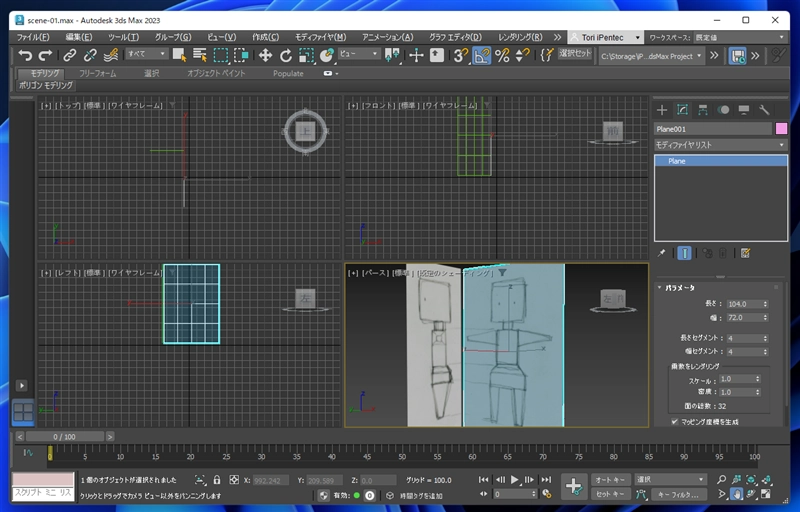Click the Undo arrow icon
Image resolution: width=800 pixels, height=512 pixels.
(24, 55)
